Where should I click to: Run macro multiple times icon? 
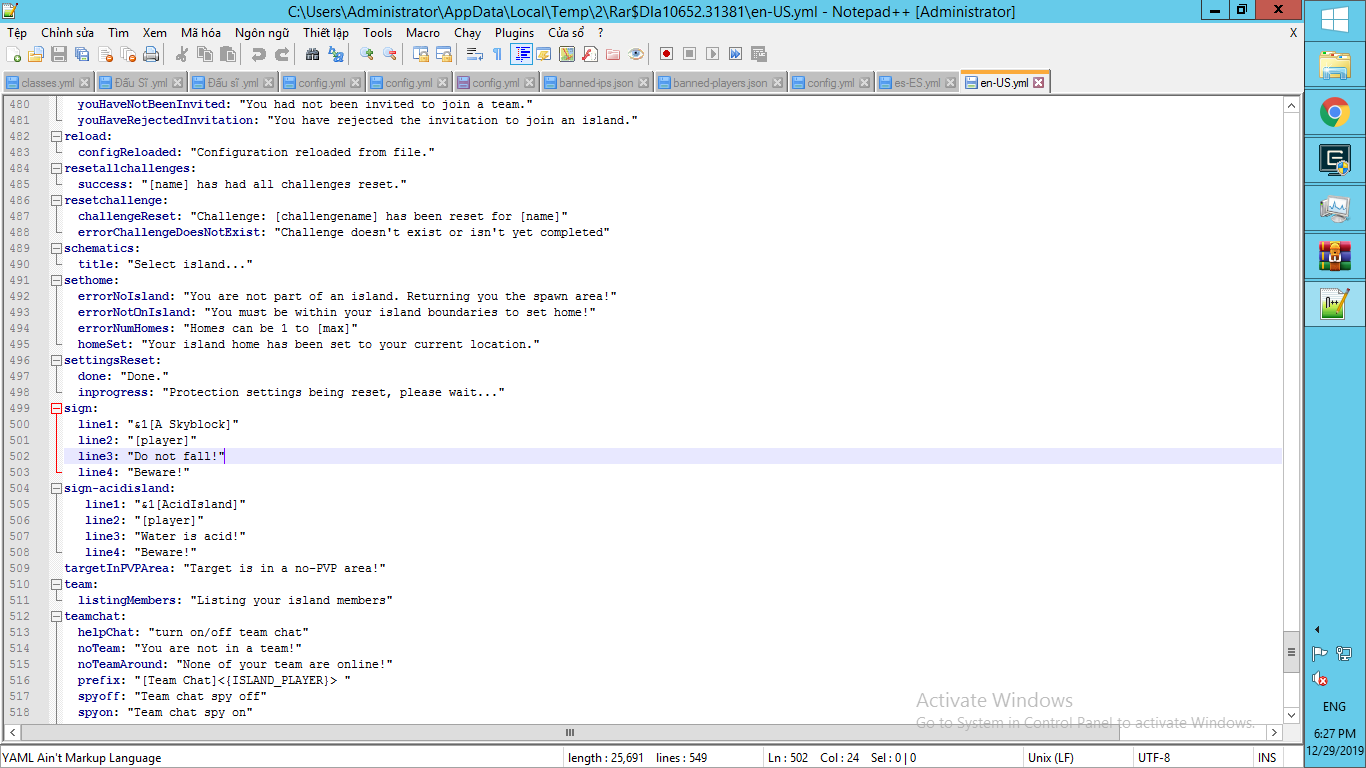[735, 54]
